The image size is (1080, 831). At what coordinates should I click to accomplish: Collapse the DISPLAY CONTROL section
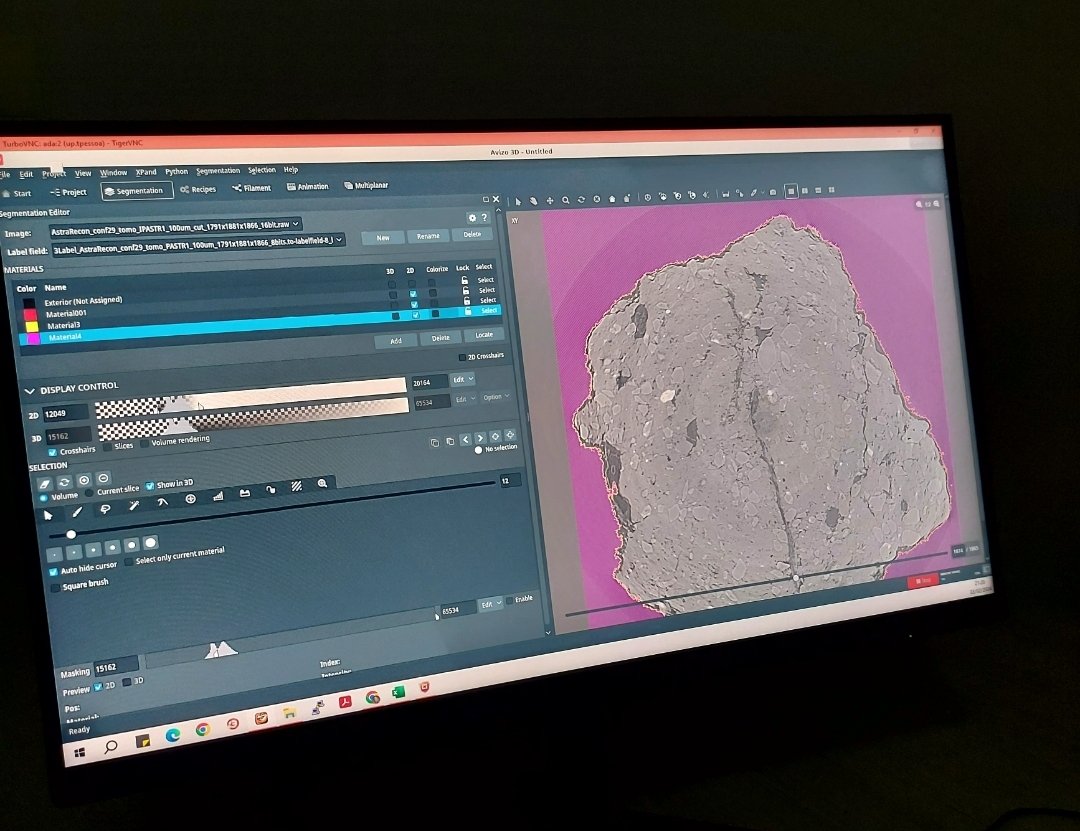(29, 391)
